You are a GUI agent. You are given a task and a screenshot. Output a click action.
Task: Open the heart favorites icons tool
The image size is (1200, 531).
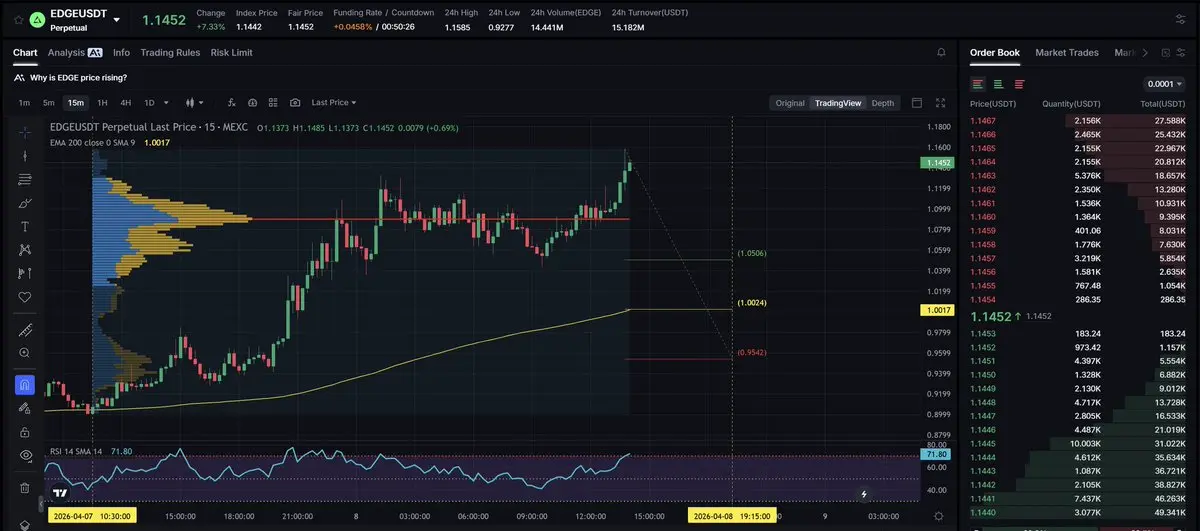click(25, 297)
